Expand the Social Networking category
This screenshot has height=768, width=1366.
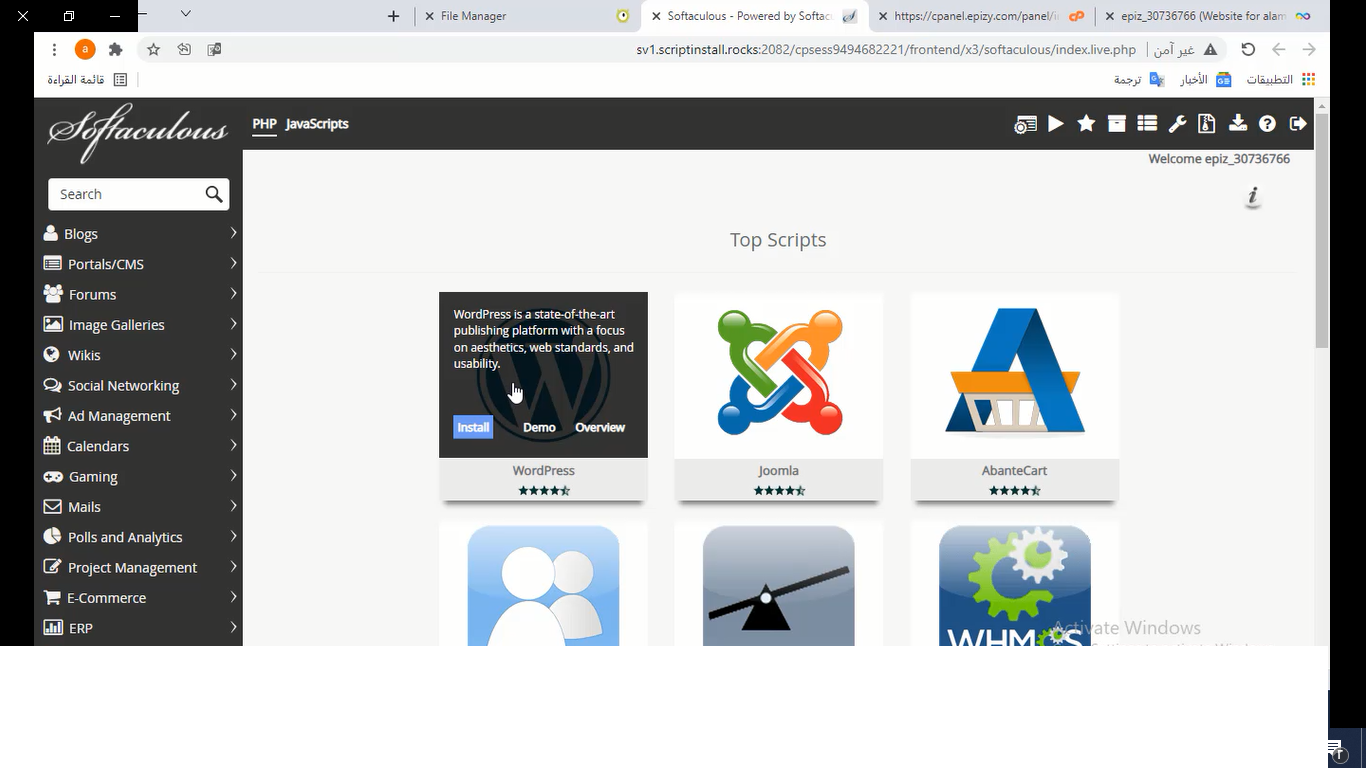pos(140,385)
